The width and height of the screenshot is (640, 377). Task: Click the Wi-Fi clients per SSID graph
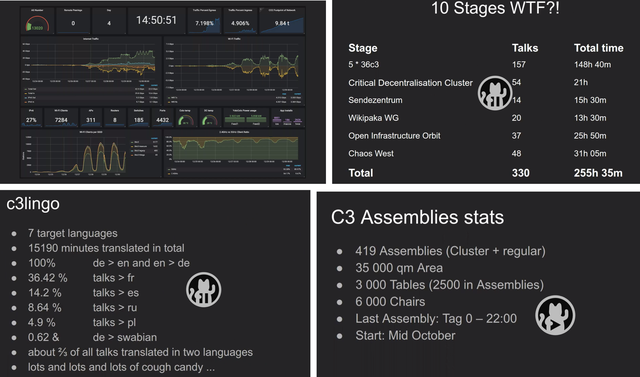[x=91, y=153]
